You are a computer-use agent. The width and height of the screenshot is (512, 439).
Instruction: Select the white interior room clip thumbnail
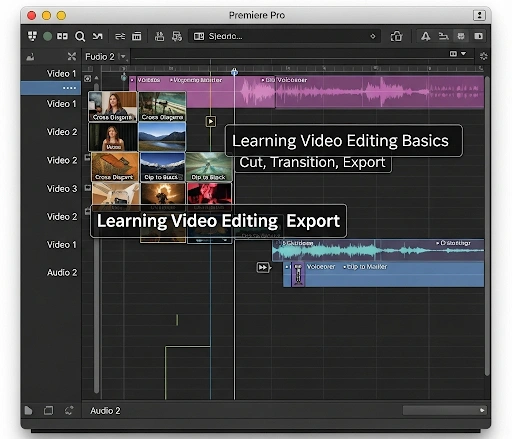[115, 194]
